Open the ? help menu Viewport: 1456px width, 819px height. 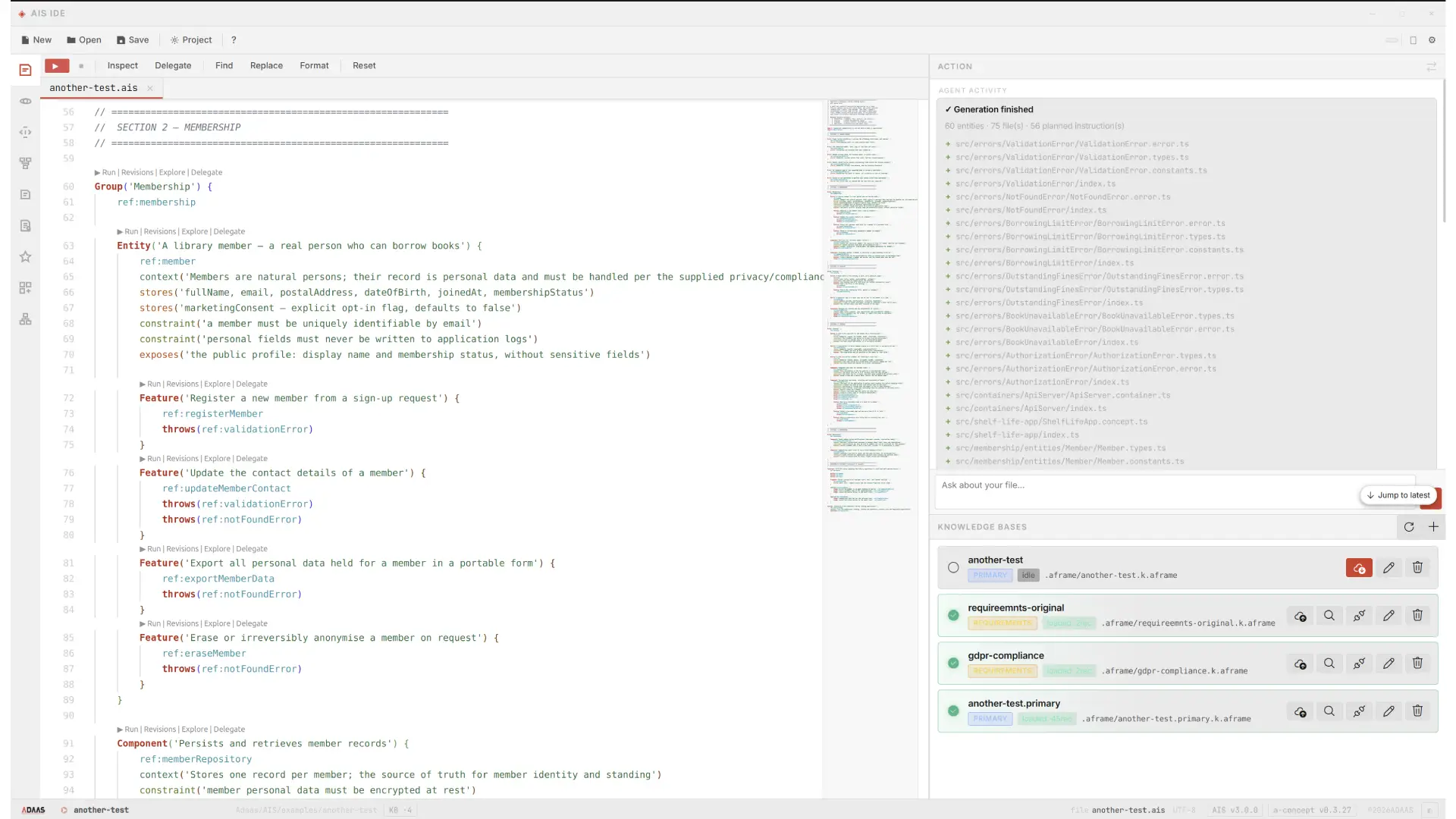tap(234, 40)
